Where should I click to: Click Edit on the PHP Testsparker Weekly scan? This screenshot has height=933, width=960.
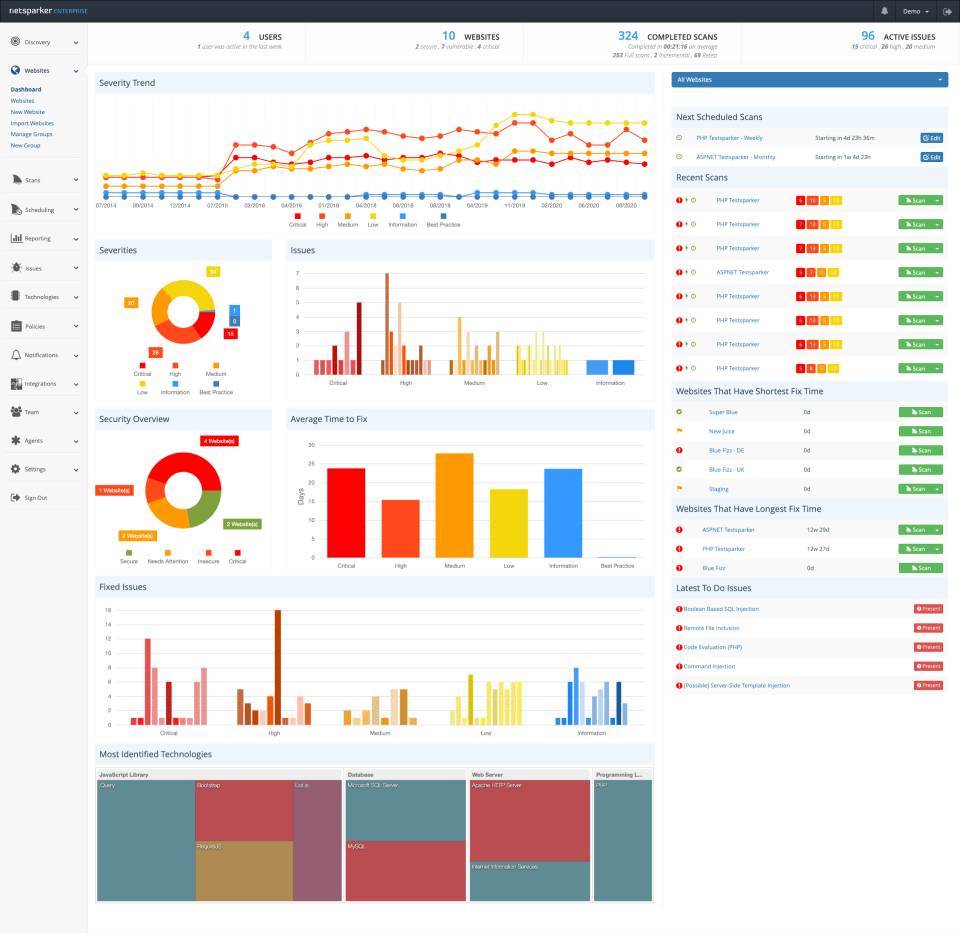931,137
